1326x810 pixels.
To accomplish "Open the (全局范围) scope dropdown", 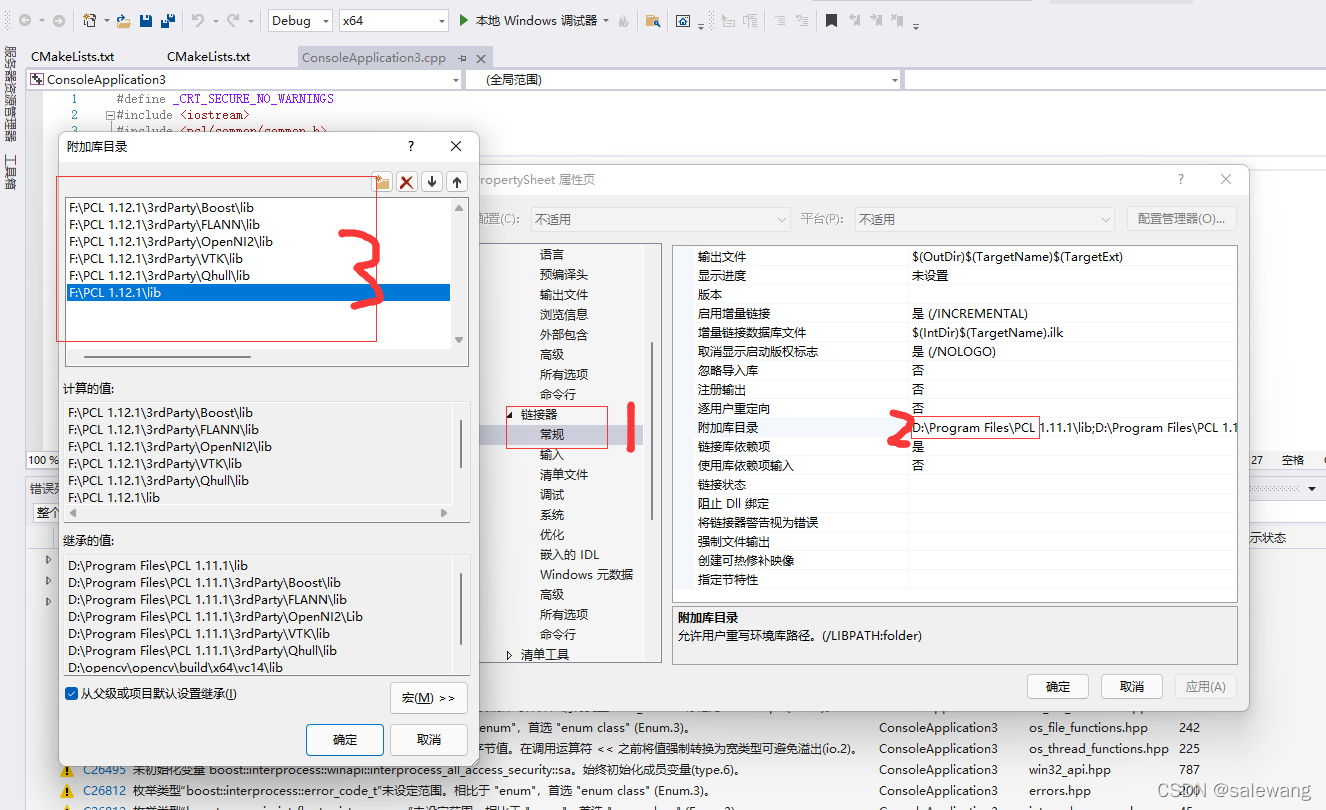I will [684, 79].
